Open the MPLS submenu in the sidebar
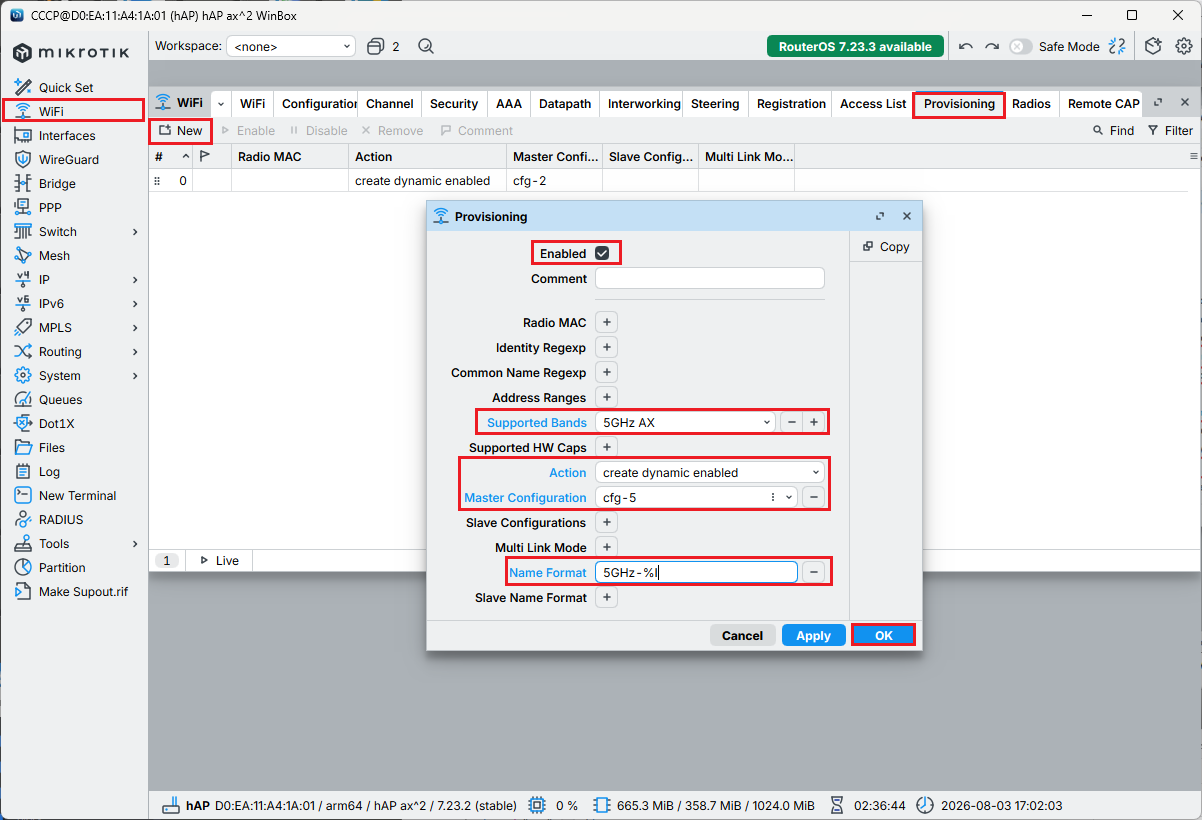 pos(75,327)
